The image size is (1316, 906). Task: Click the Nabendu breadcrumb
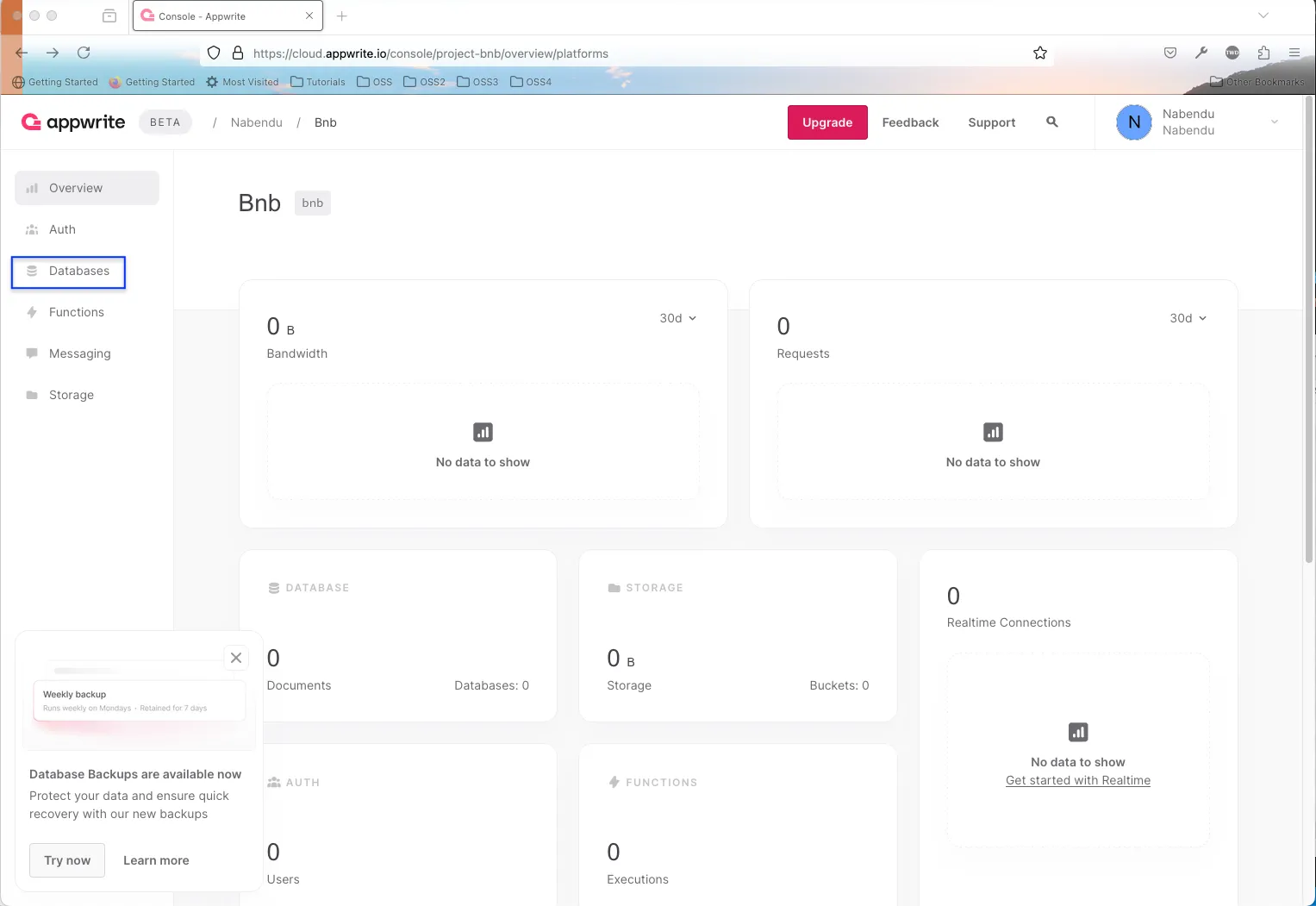(257, 122)
